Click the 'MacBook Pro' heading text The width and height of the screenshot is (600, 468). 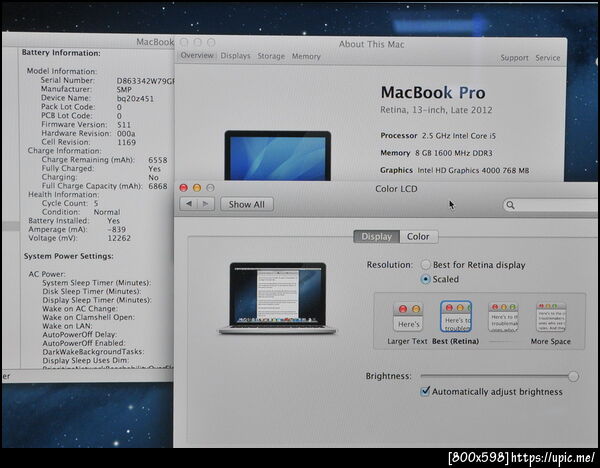tap(433, 93)
